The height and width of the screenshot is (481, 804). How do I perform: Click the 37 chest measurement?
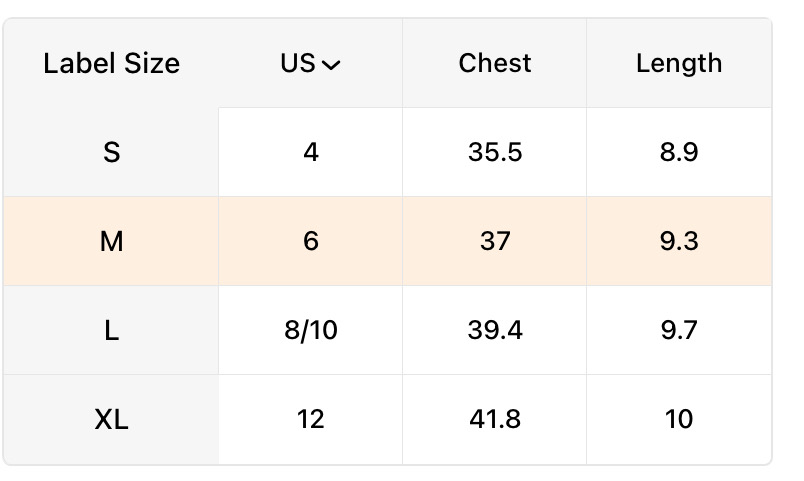pyautogui.click(x=495, y=241)
